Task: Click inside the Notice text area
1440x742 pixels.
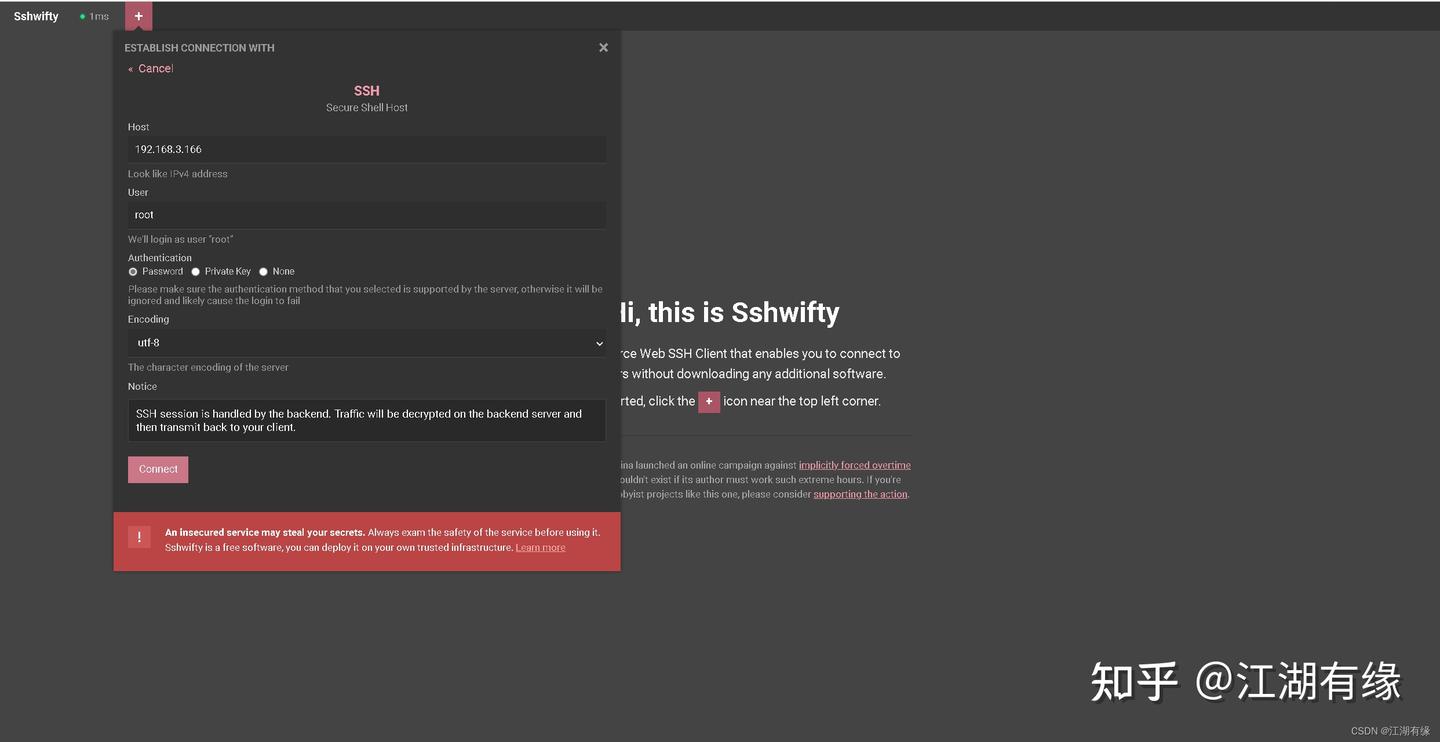Action: click(x=366, y=419)
